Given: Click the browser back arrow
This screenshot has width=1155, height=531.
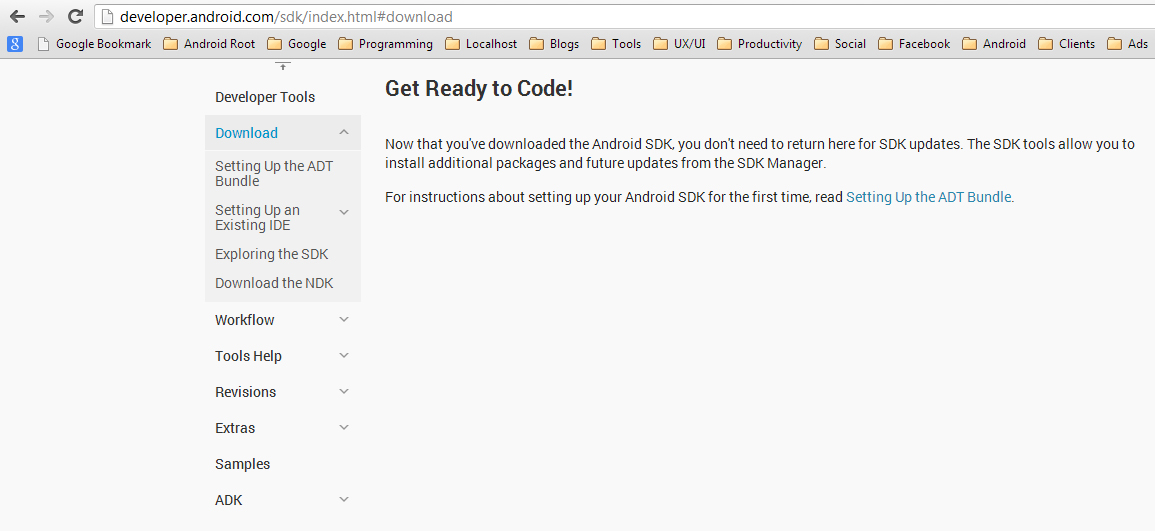Looking at the screenshot, I should [x=17, y=16].
